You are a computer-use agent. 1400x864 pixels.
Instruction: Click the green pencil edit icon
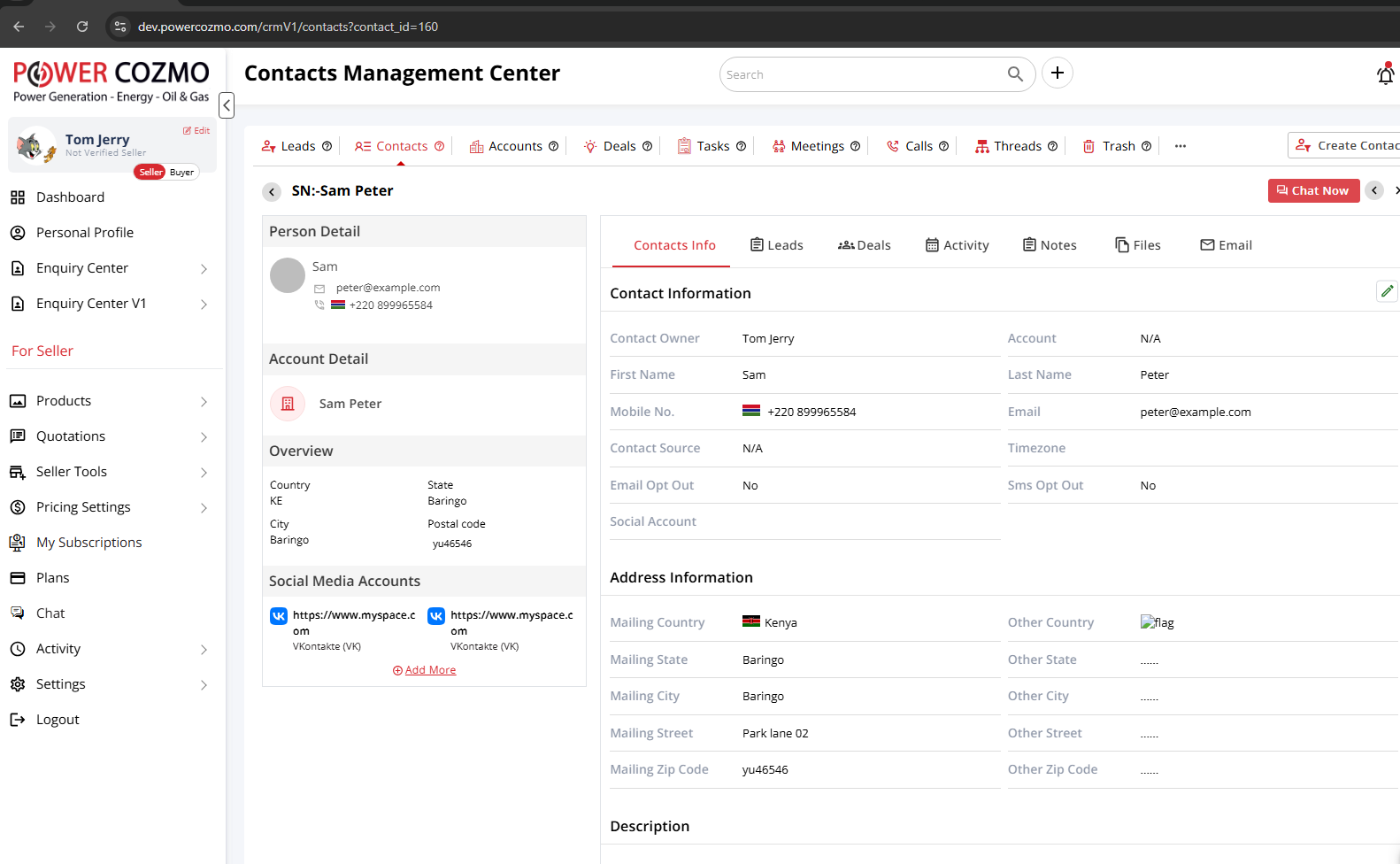tap(1387, 291)
